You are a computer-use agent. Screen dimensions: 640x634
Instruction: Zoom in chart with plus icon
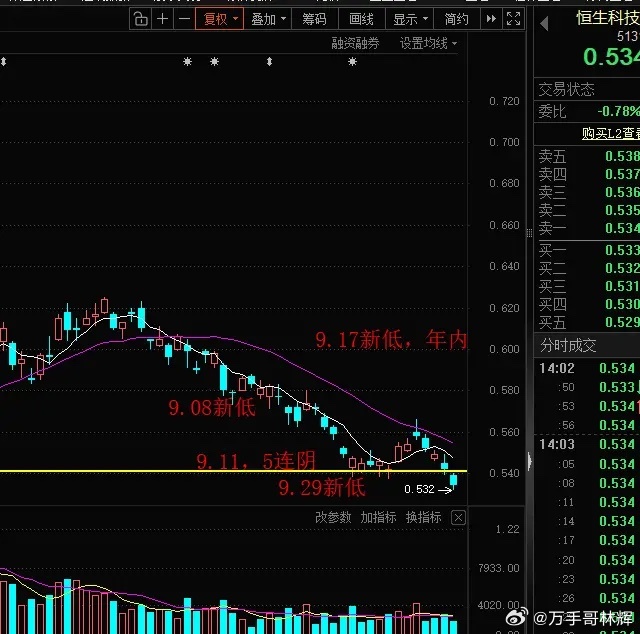click(162, 19)
